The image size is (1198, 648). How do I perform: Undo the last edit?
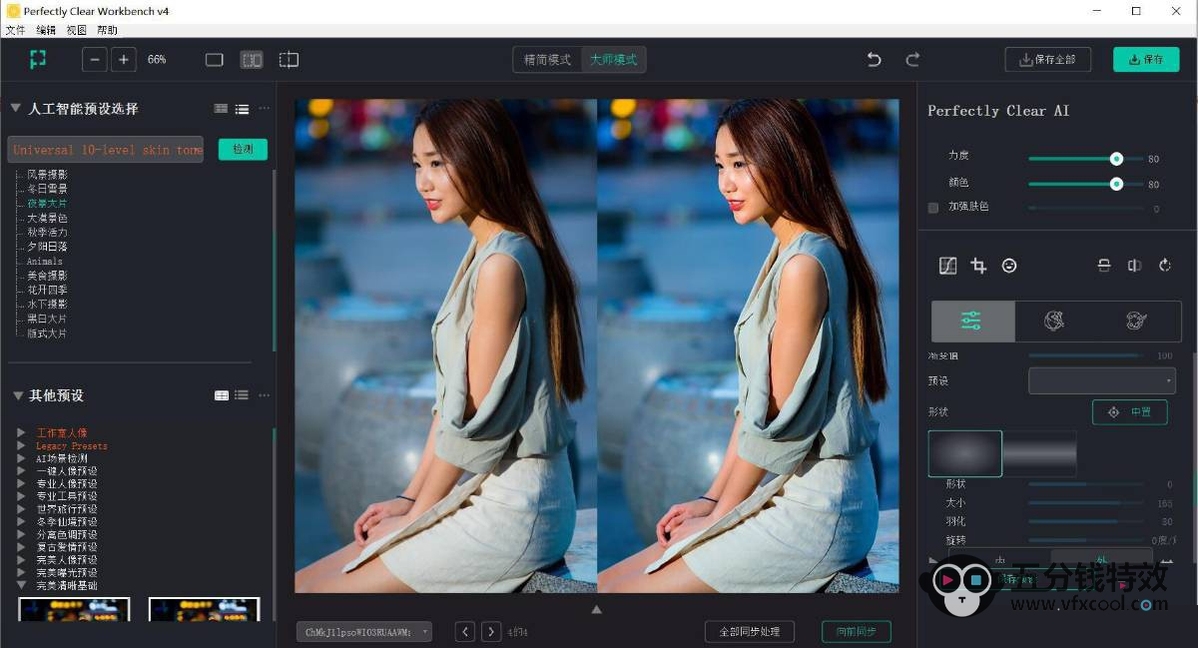874,60
